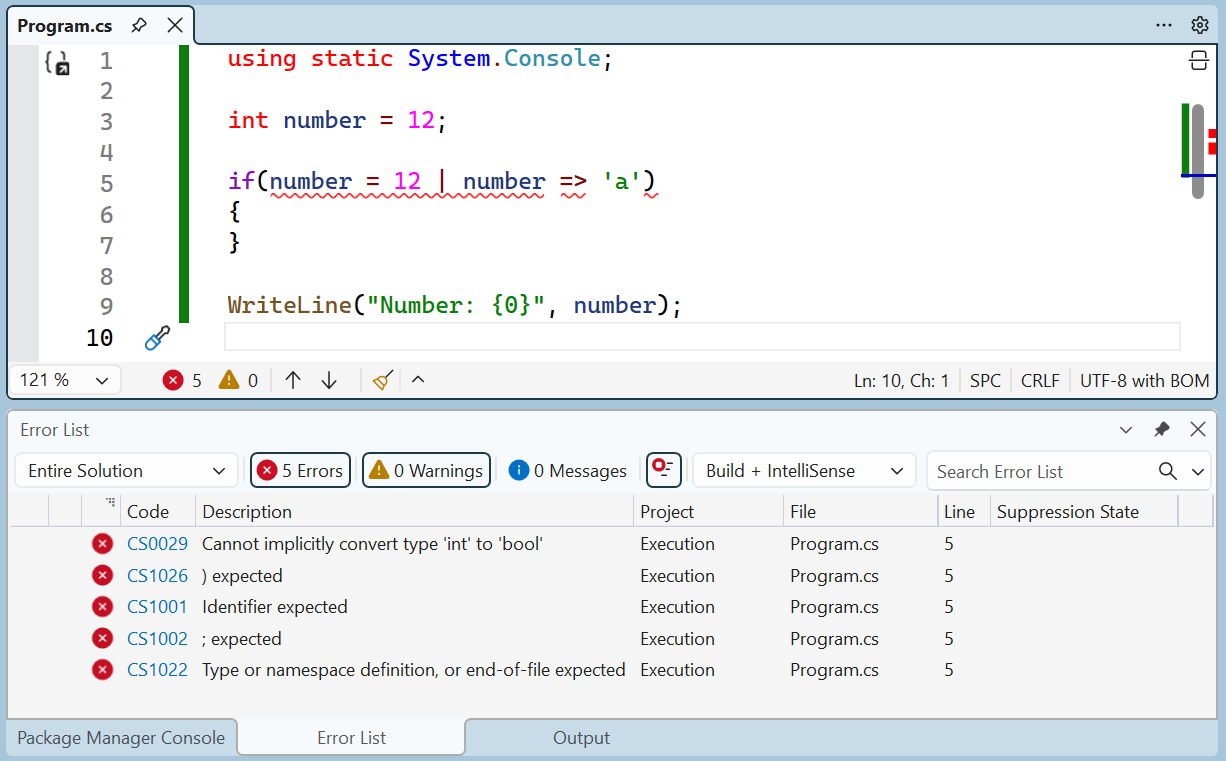Click the screwdriver quick actions icon on line 10

[157, 339]
